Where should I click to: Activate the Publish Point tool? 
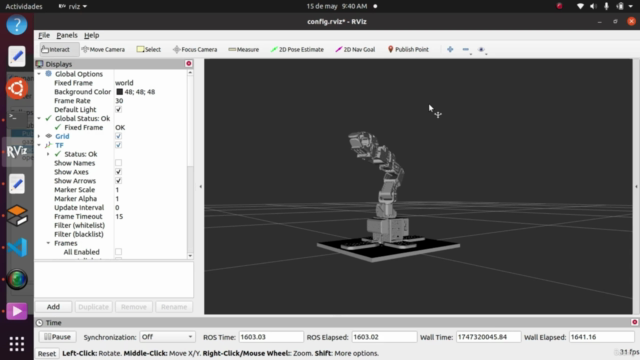[408, 49]
